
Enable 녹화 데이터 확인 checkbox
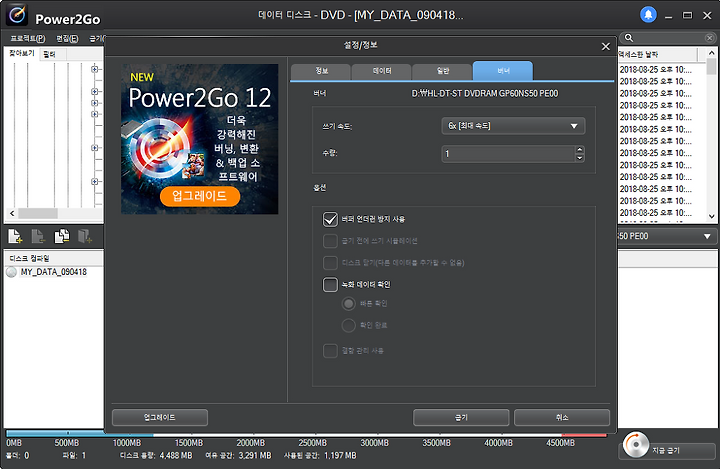click(330, 285)
